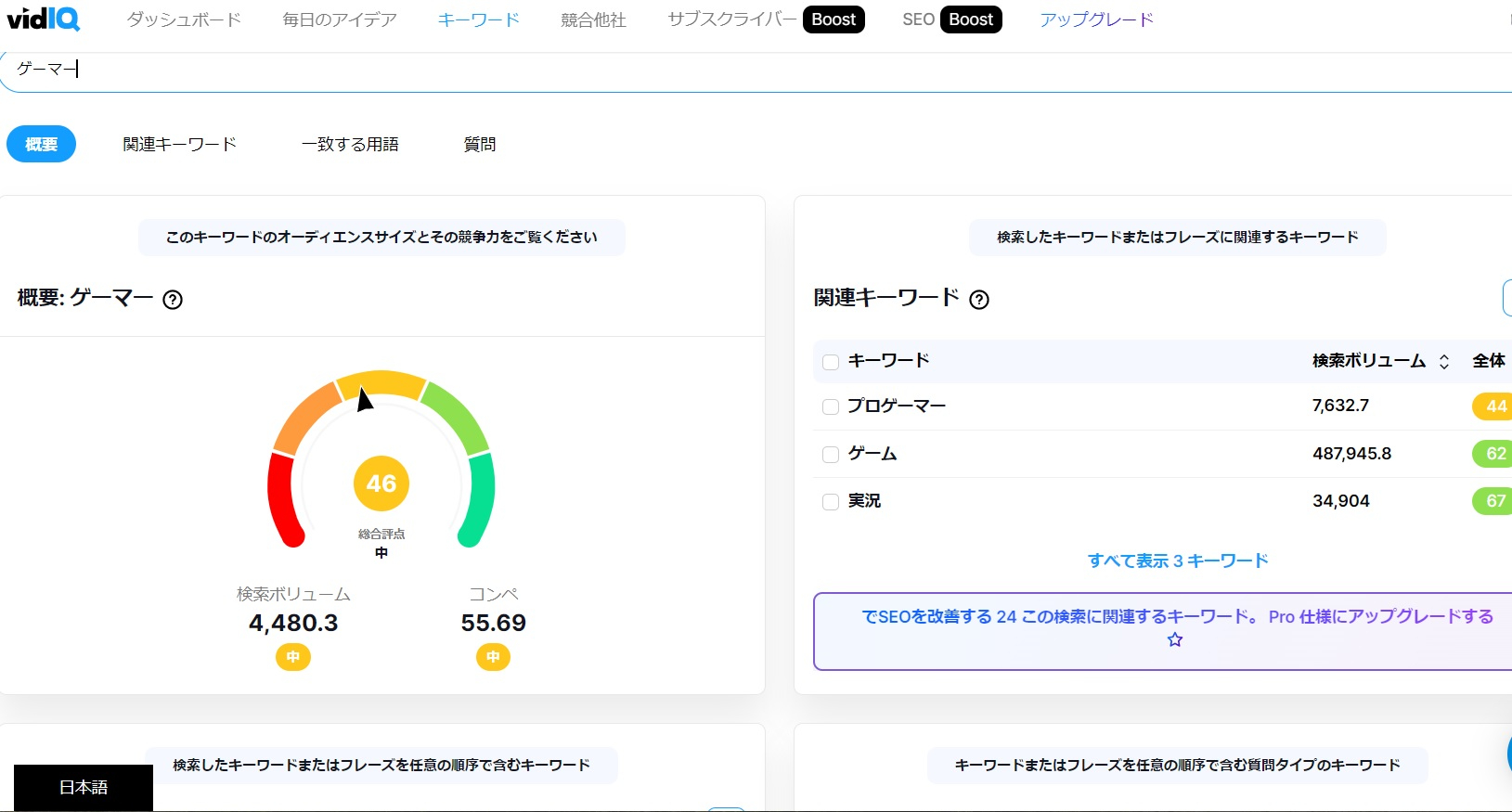Open help icon next to 概要: ゲーマー
This screenshot has height=812, width=1512.
click(x=173, y=300)
